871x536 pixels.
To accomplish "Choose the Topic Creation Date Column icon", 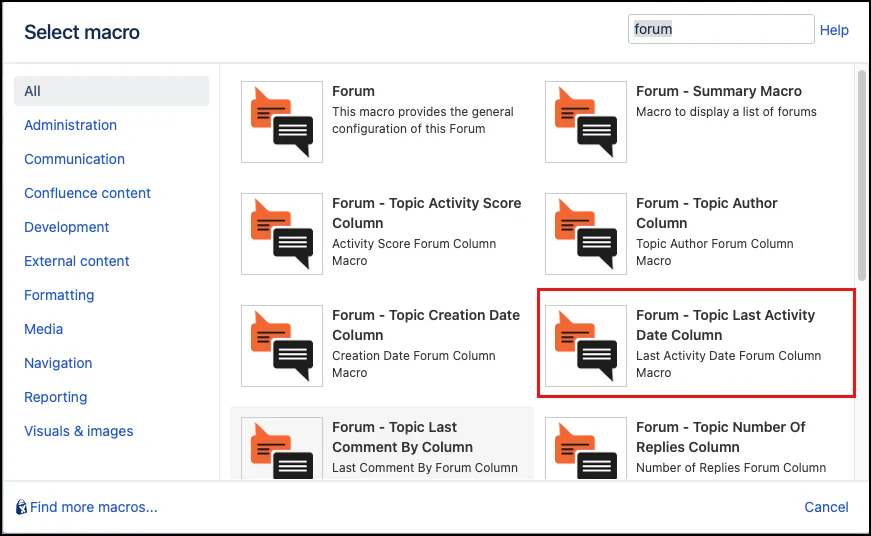I will 282,346.
